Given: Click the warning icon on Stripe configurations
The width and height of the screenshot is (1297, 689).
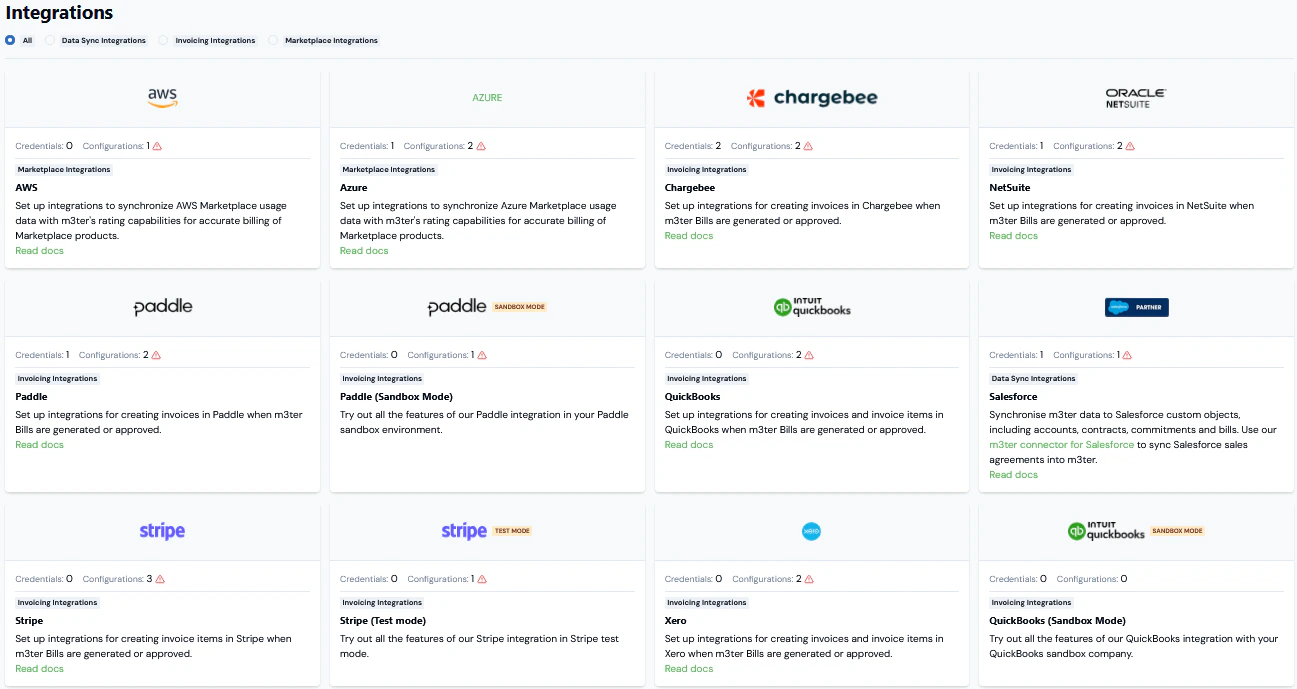Looking at the screenshot, I should click(x=160, y=579).
